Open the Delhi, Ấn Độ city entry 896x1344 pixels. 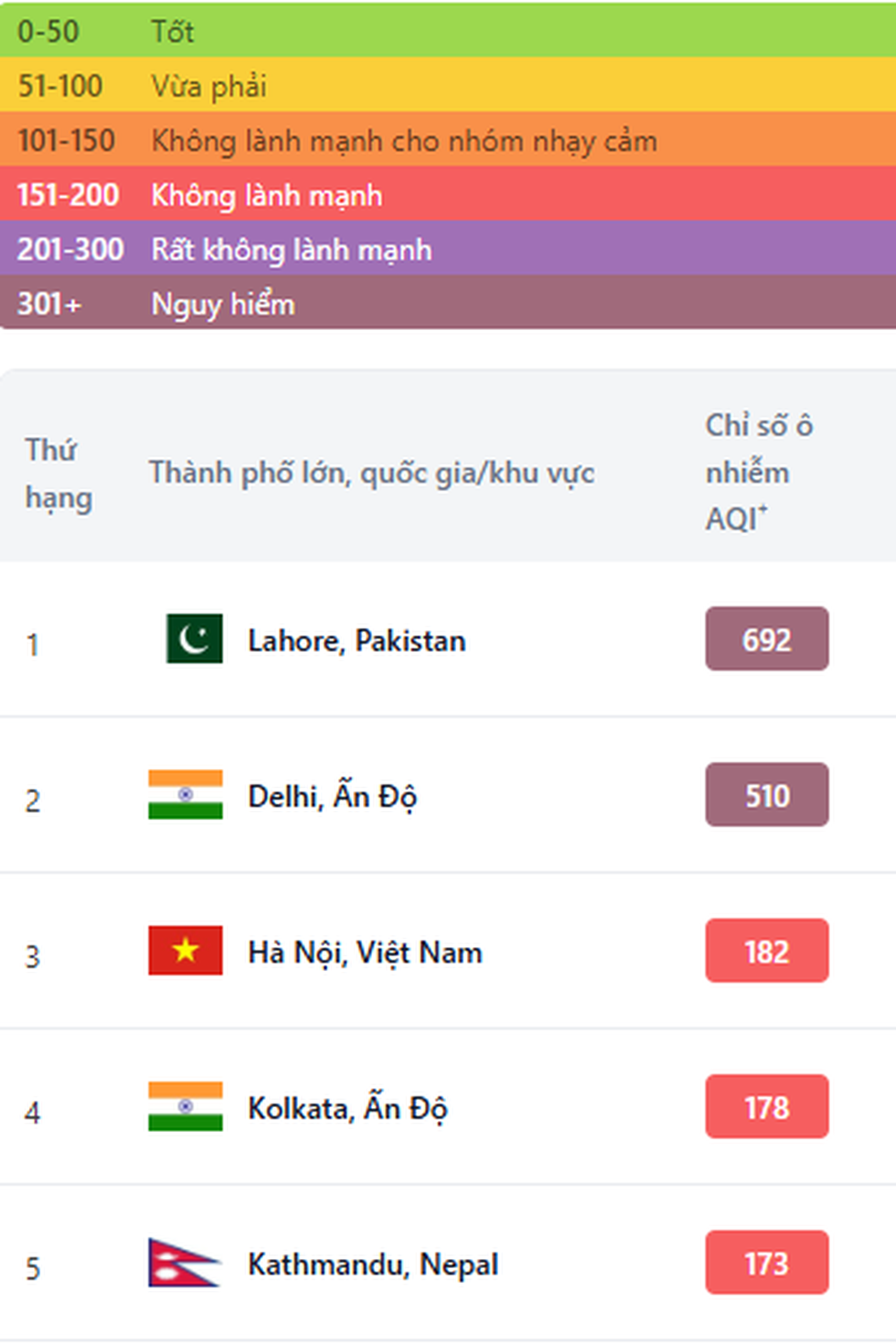332,796
